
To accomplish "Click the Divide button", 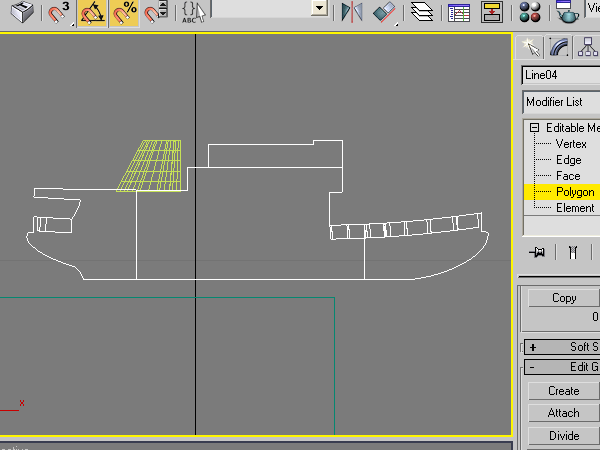I will coord(564,436).
